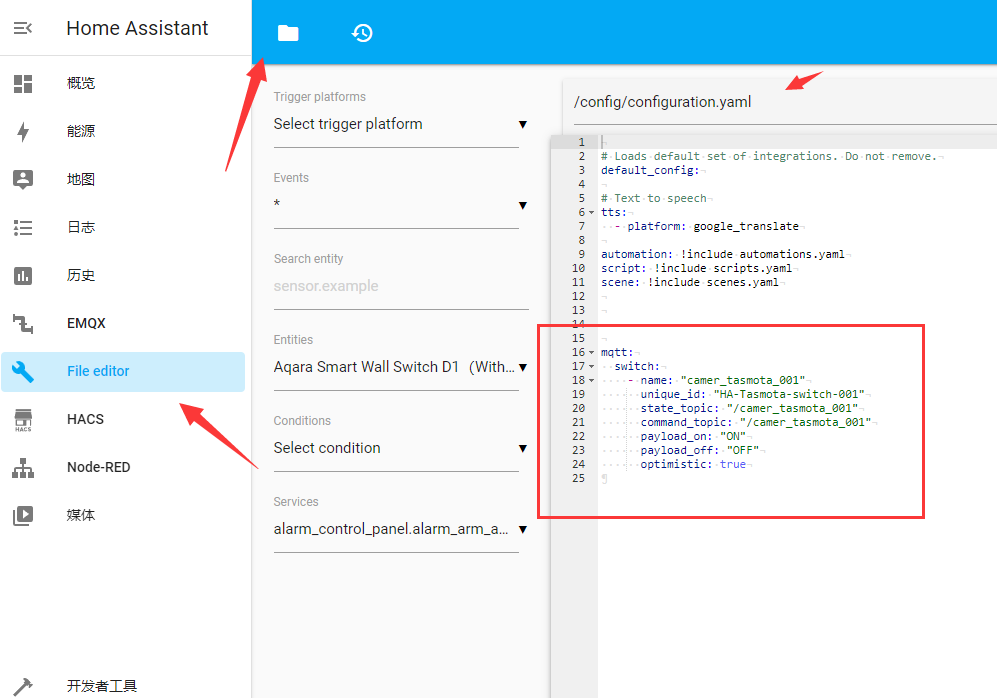Viewport: 997px width, 698px height.
Task: Click the Search entity input field
Action: 401,286
